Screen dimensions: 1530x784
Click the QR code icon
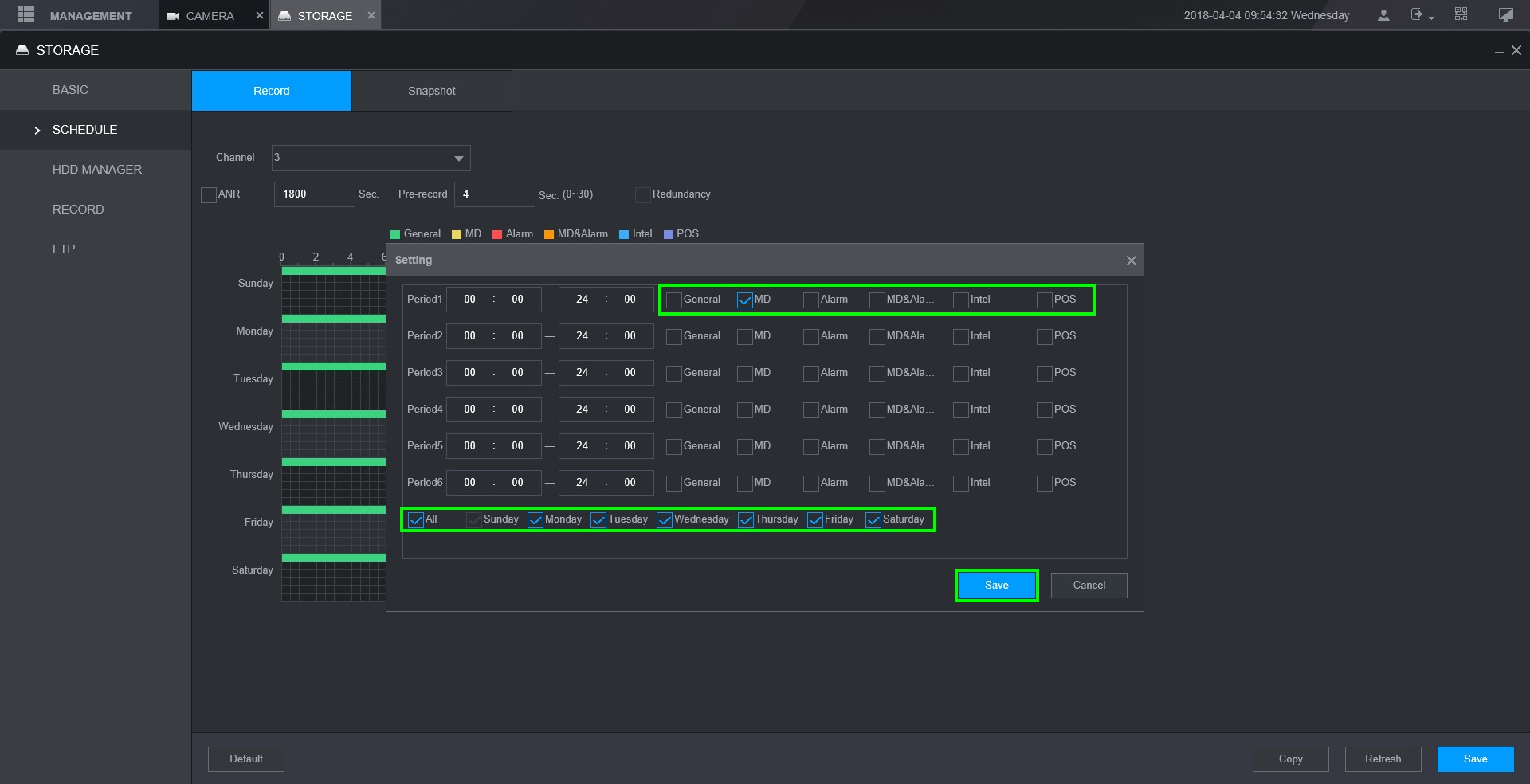coord(1461,15)
